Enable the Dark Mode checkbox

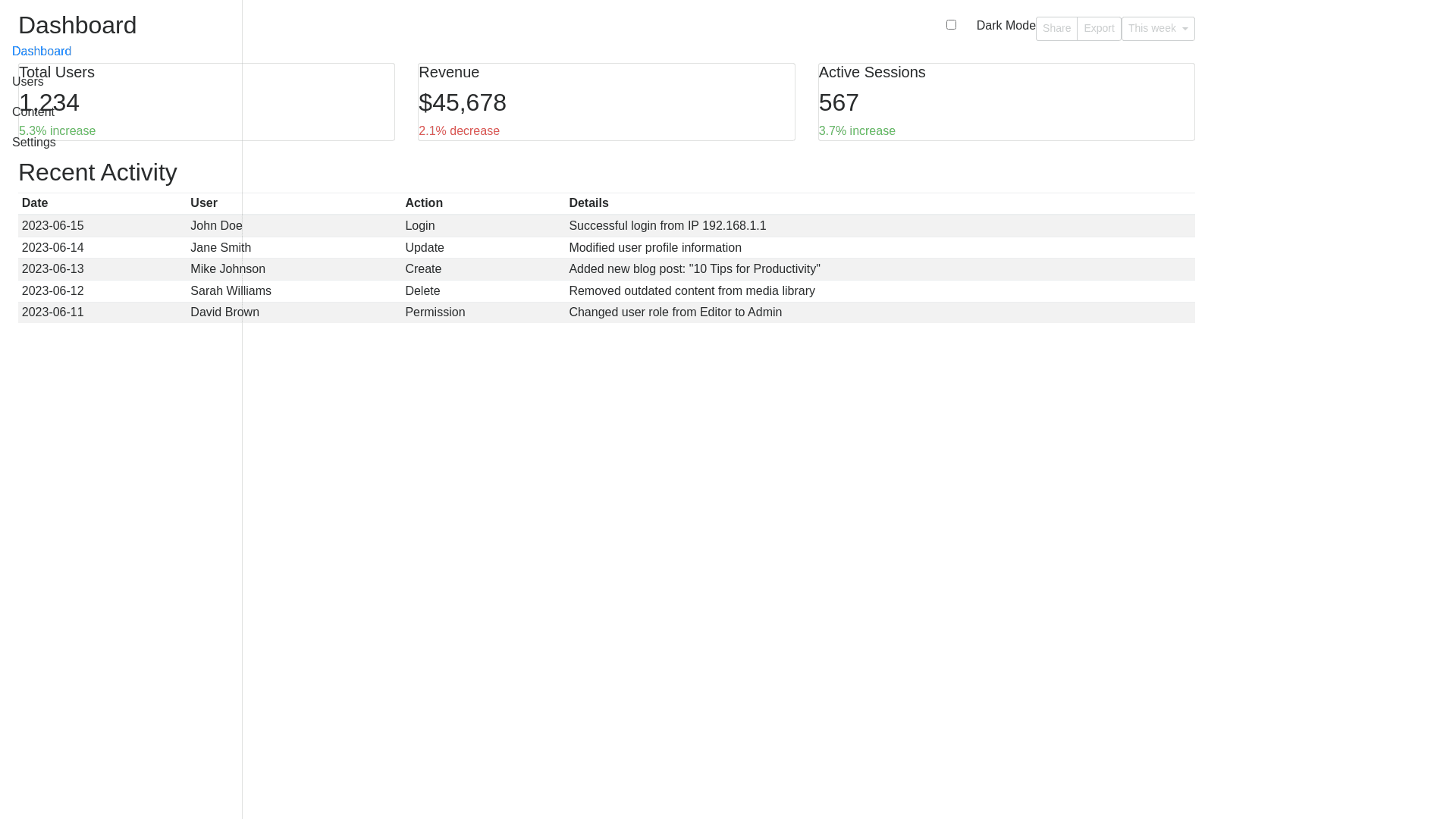tap(951, 25)
